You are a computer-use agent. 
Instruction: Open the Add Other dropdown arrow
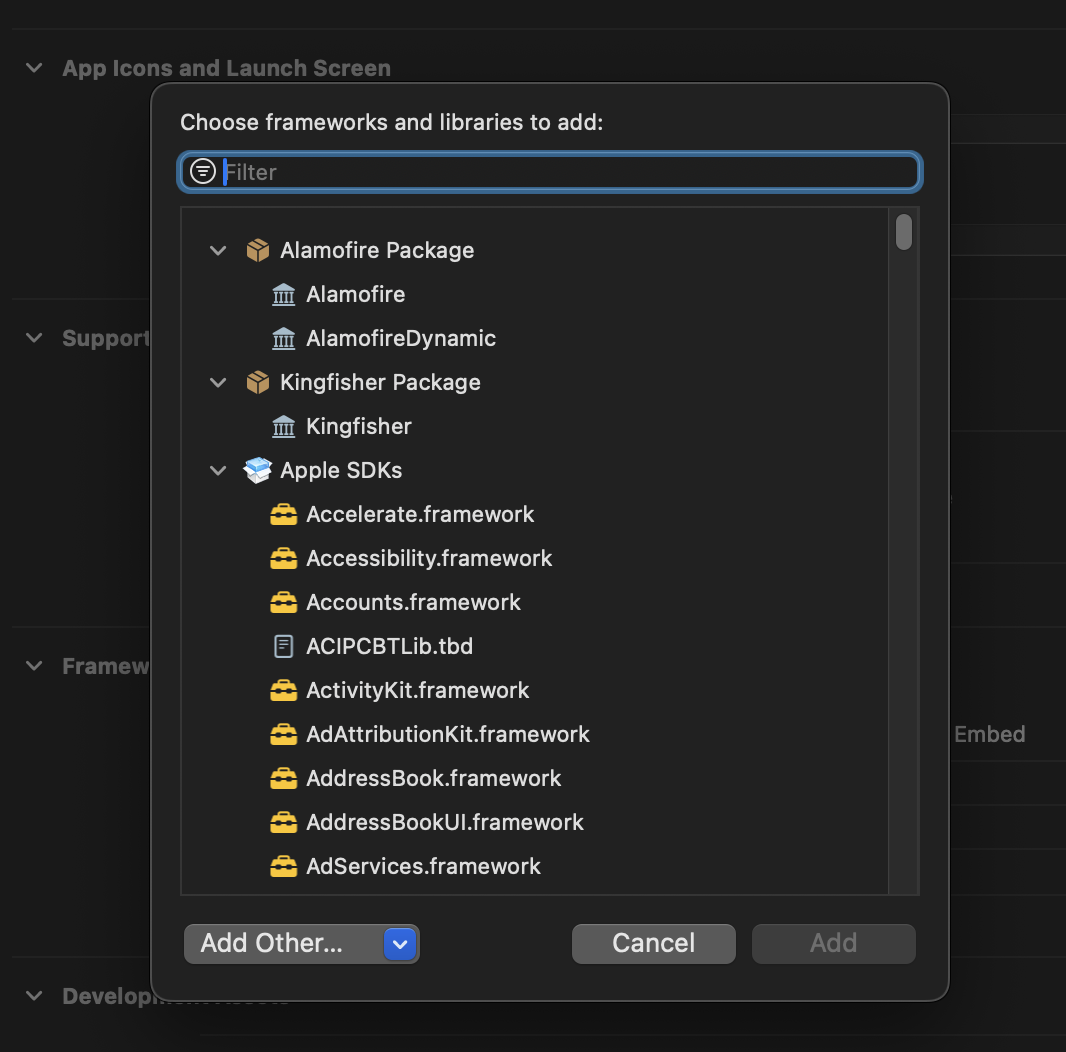[400, 944]
